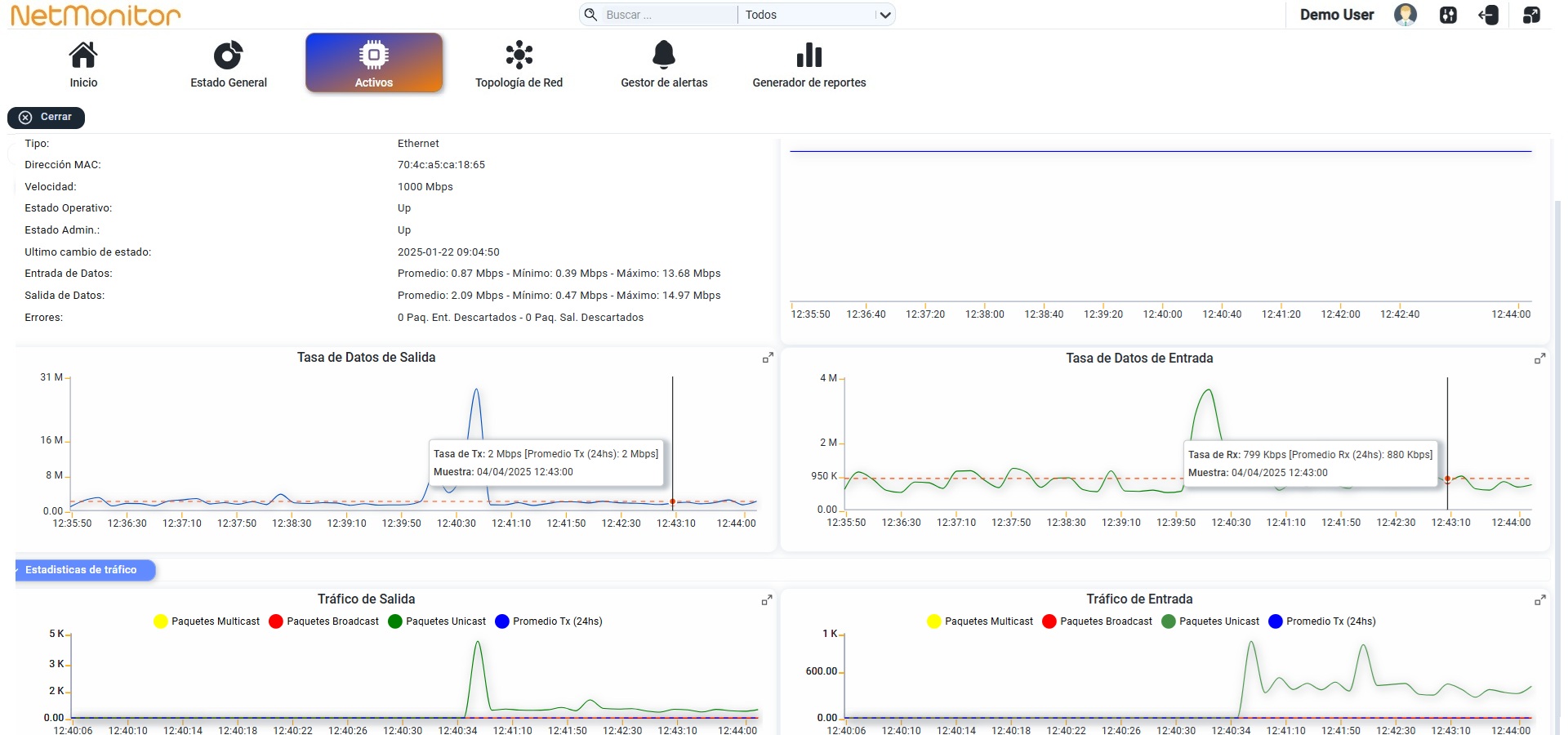1568x735 pixels.
Task: Expand Tráfico de Entrada chart fullscreen
Action: (x=1539, y=600)
